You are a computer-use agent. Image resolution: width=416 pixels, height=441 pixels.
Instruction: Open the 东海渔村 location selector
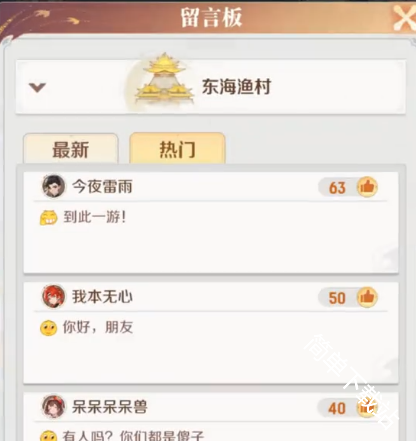[x=211, y=87]
